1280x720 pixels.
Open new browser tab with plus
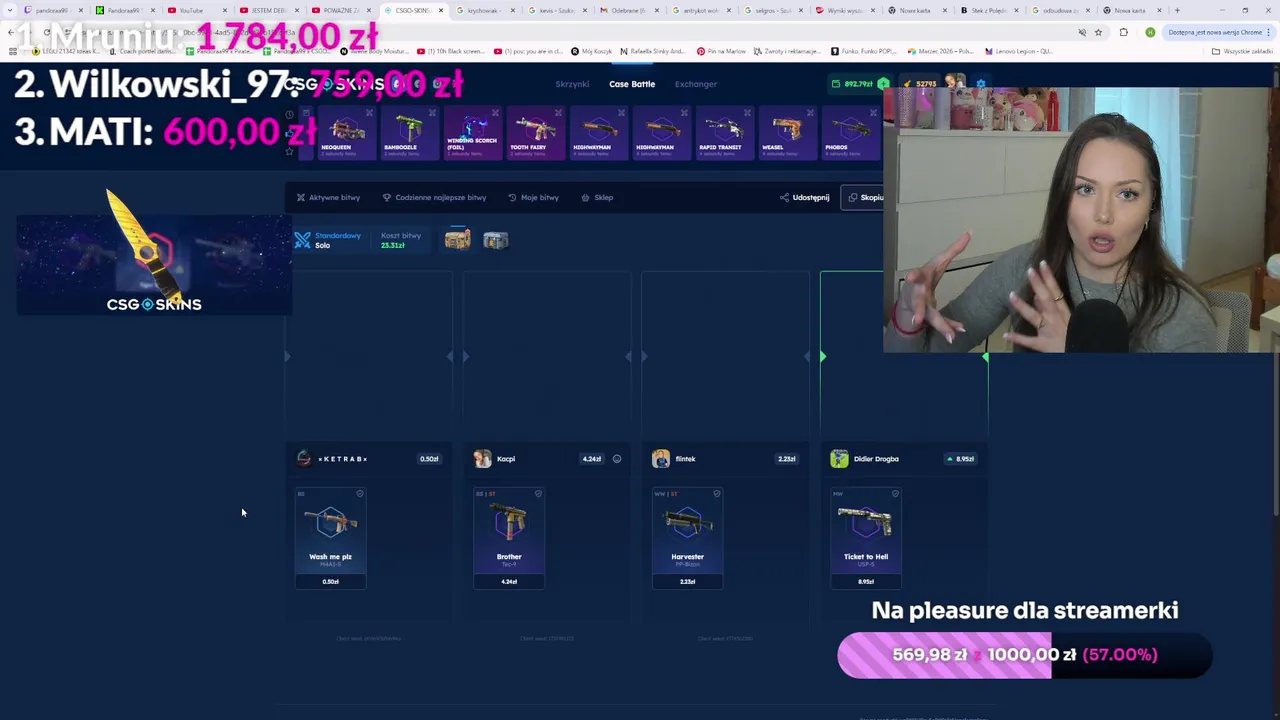pos(1177,10)
